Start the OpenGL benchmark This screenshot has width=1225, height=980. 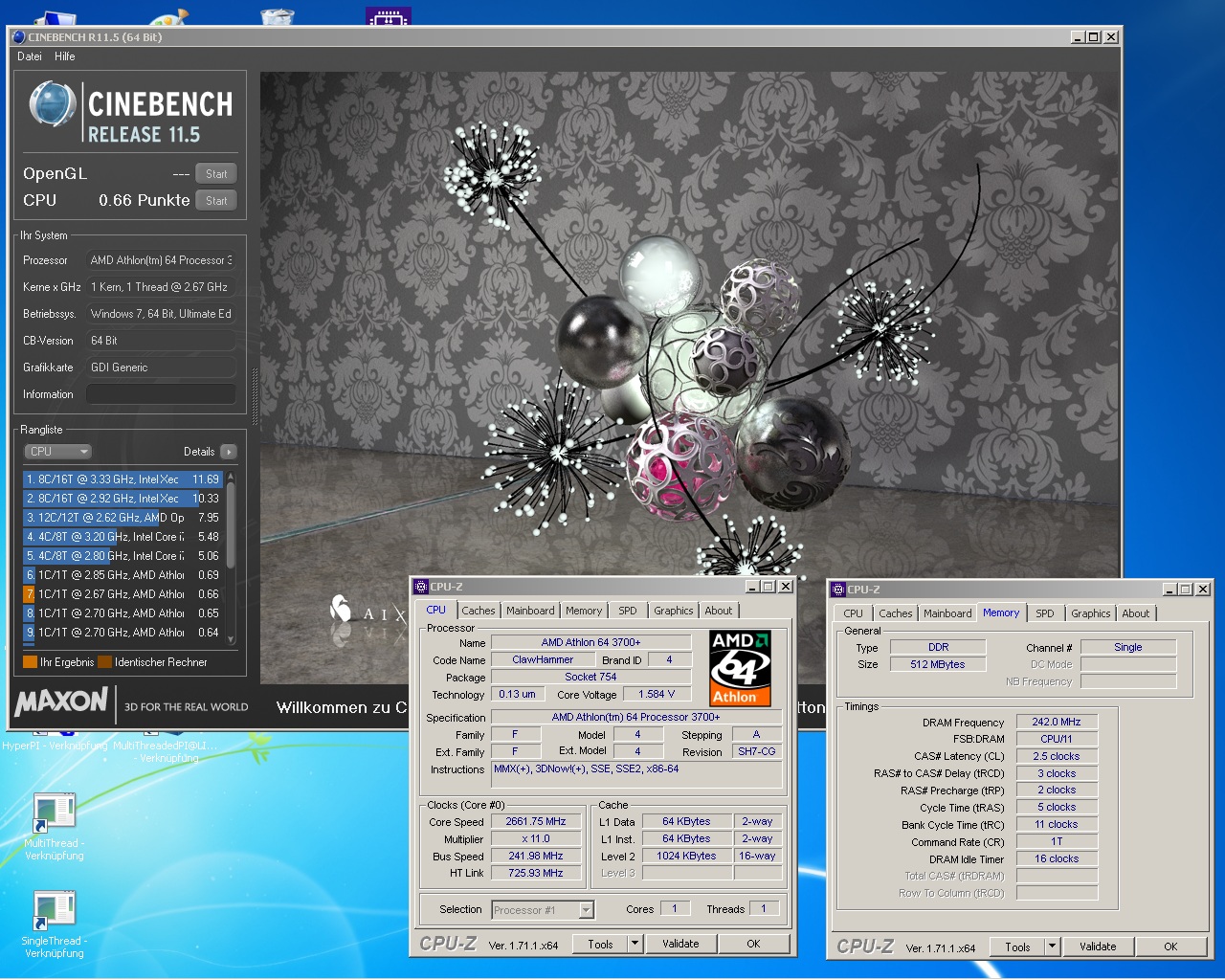pos(216,174)
